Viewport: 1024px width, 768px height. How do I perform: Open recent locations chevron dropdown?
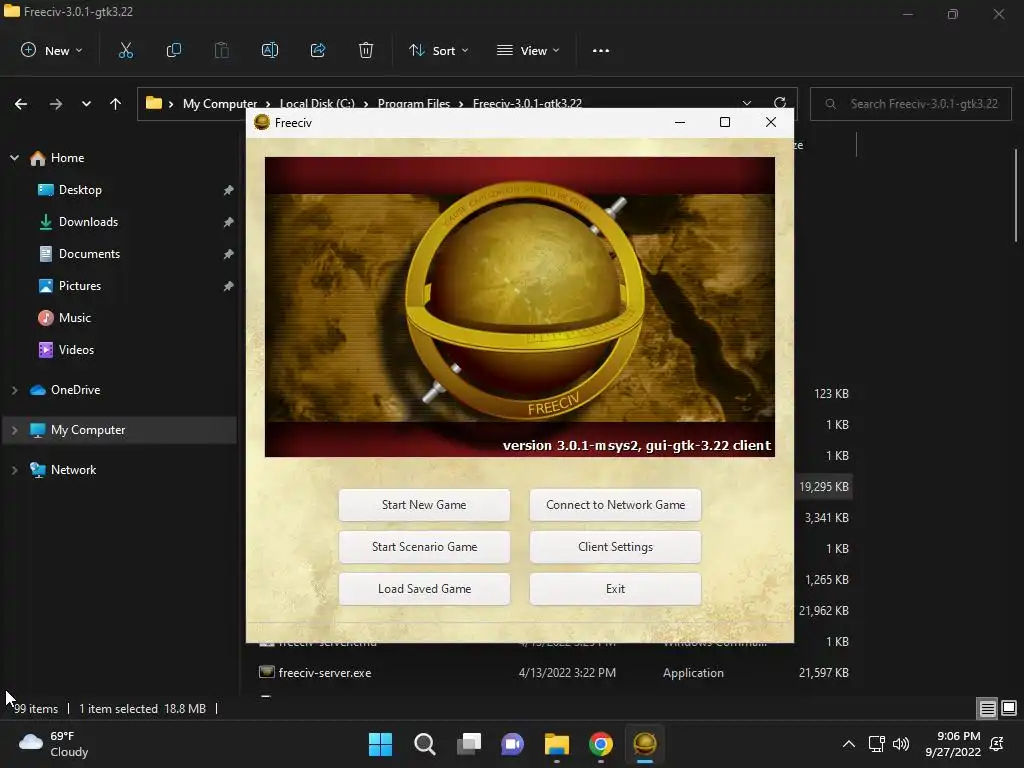coord(86,104)
